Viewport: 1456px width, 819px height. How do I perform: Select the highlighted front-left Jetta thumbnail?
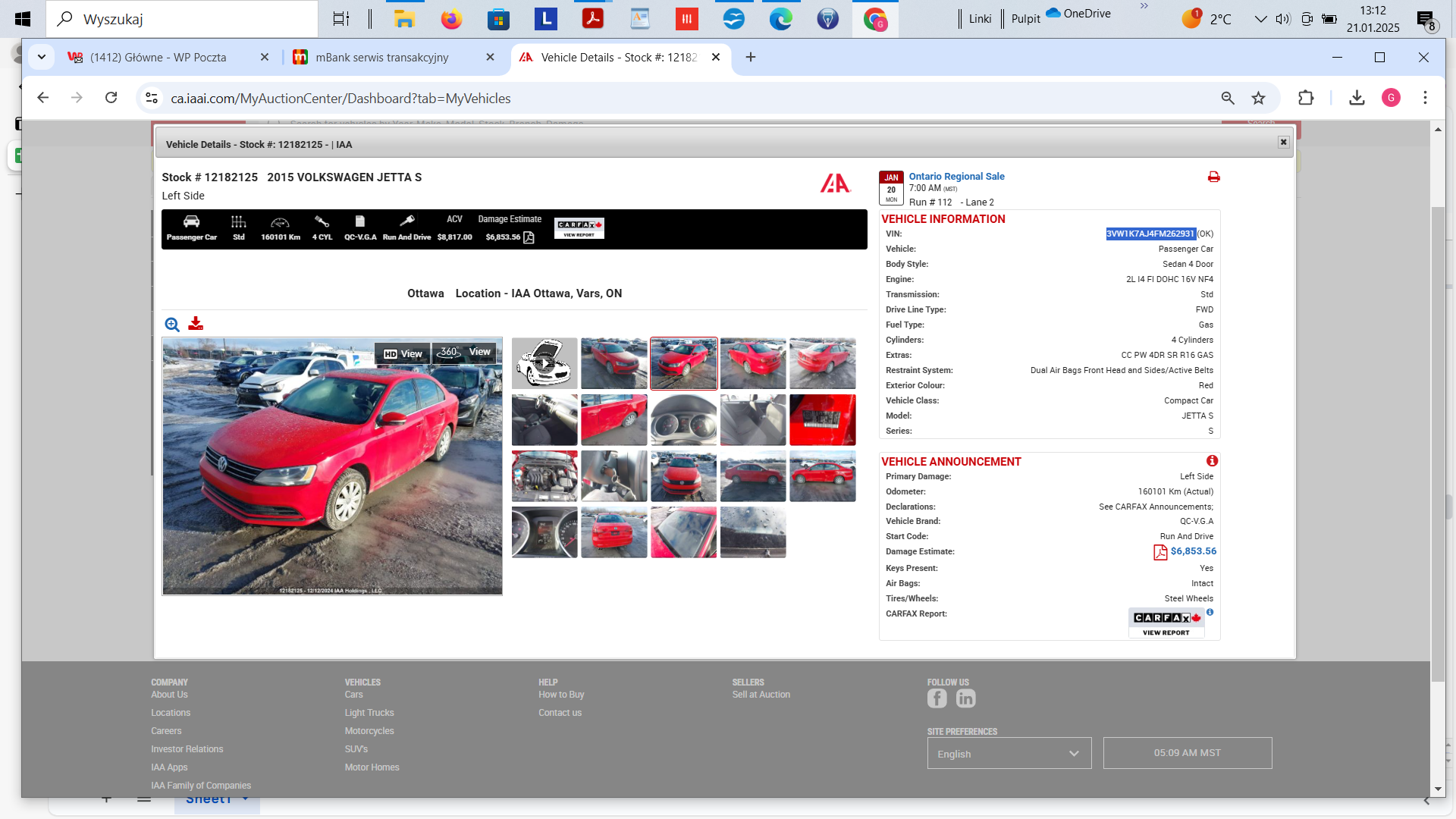(683, 363)
